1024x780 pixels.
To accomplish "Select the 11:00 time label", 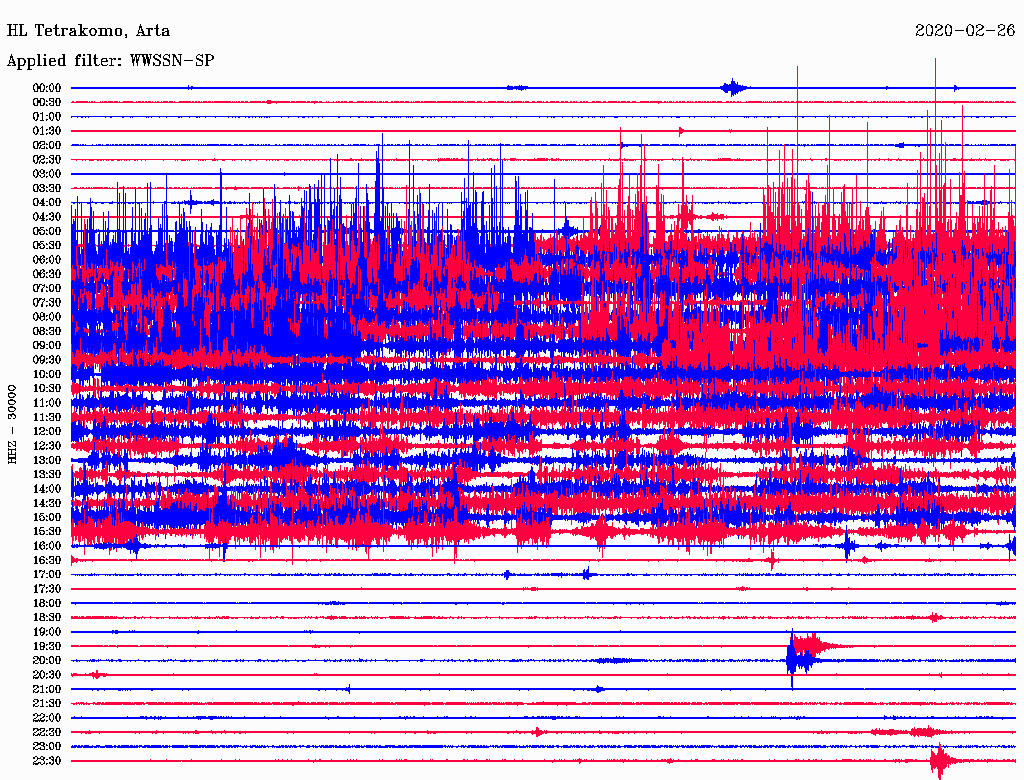I will point(47,402).
